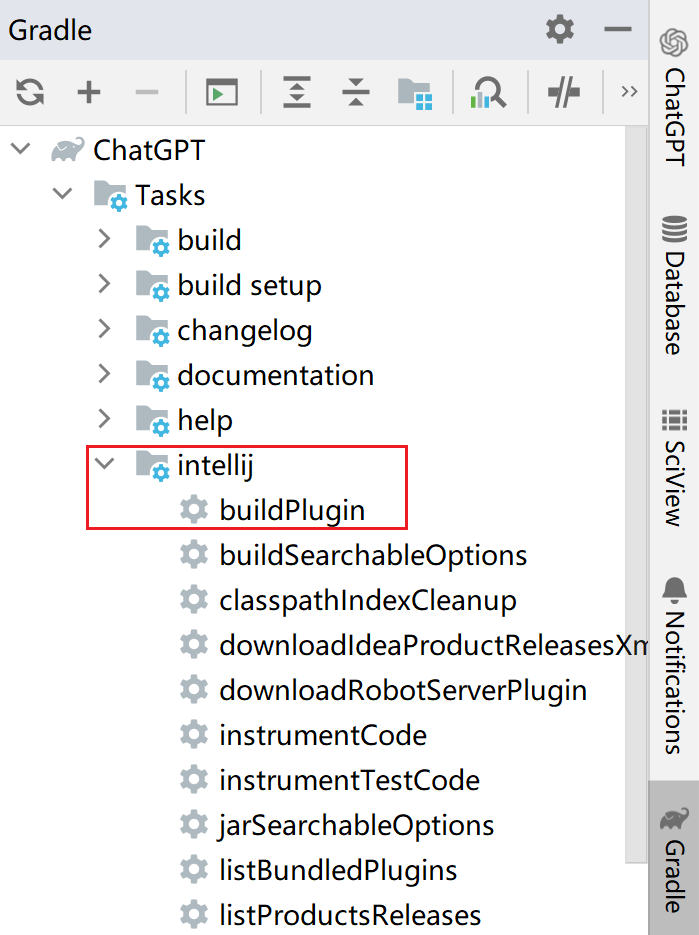This screenshot has width=699, height=935.
Task: Click the "documentation" label
Action: 276,375
